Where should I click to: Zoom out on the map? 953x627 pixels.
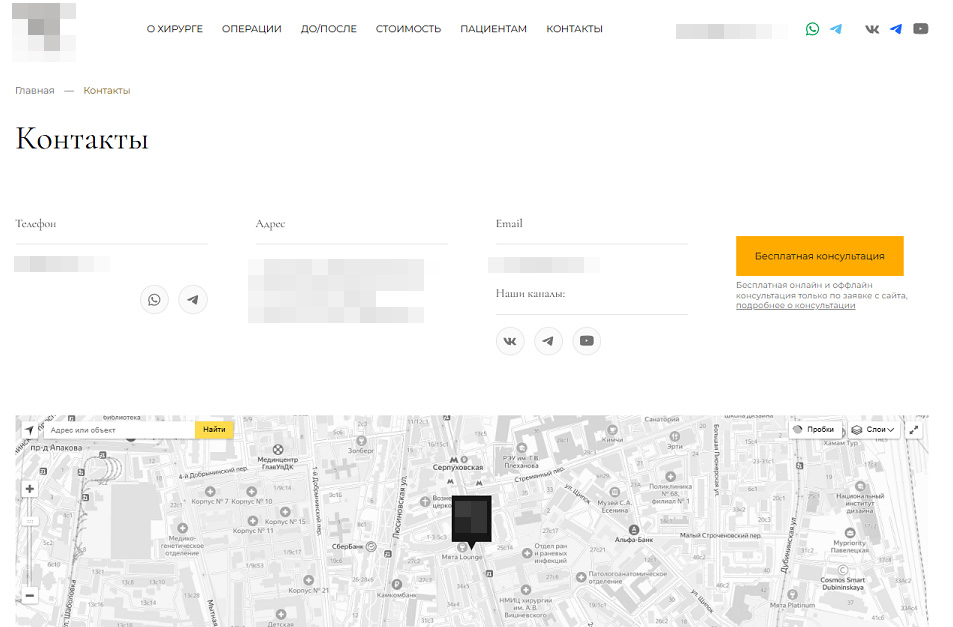pyautogui.click(x=29, y=595)
